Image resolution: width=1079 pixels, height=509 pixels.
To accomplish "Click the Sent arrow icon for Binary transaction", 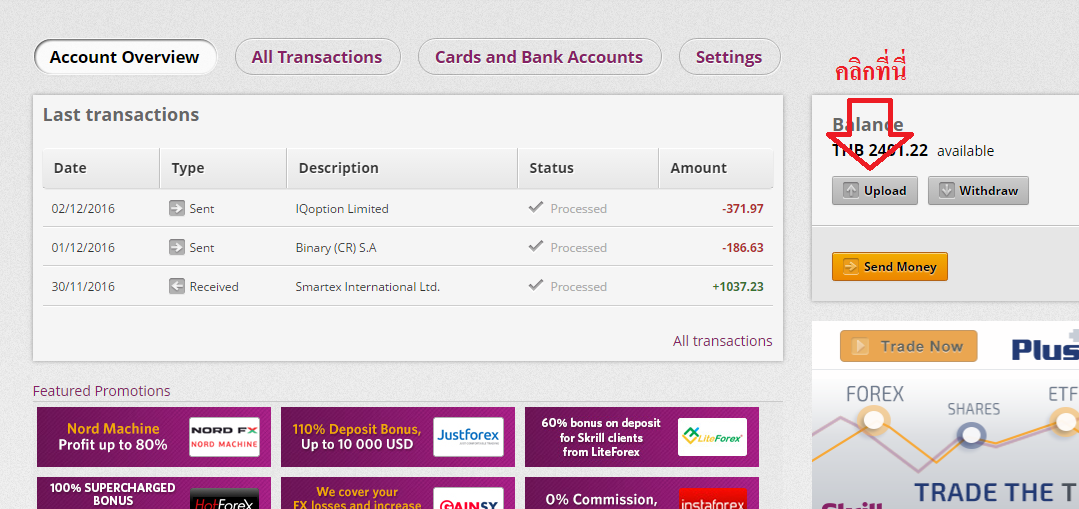I will click(177, 247).
